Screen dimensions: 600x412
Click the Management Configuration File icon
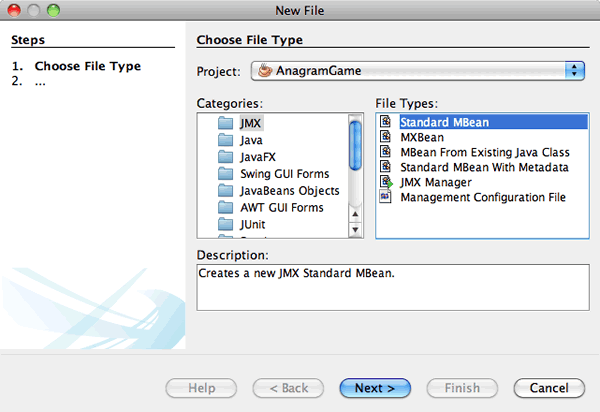tap(385, 198)
